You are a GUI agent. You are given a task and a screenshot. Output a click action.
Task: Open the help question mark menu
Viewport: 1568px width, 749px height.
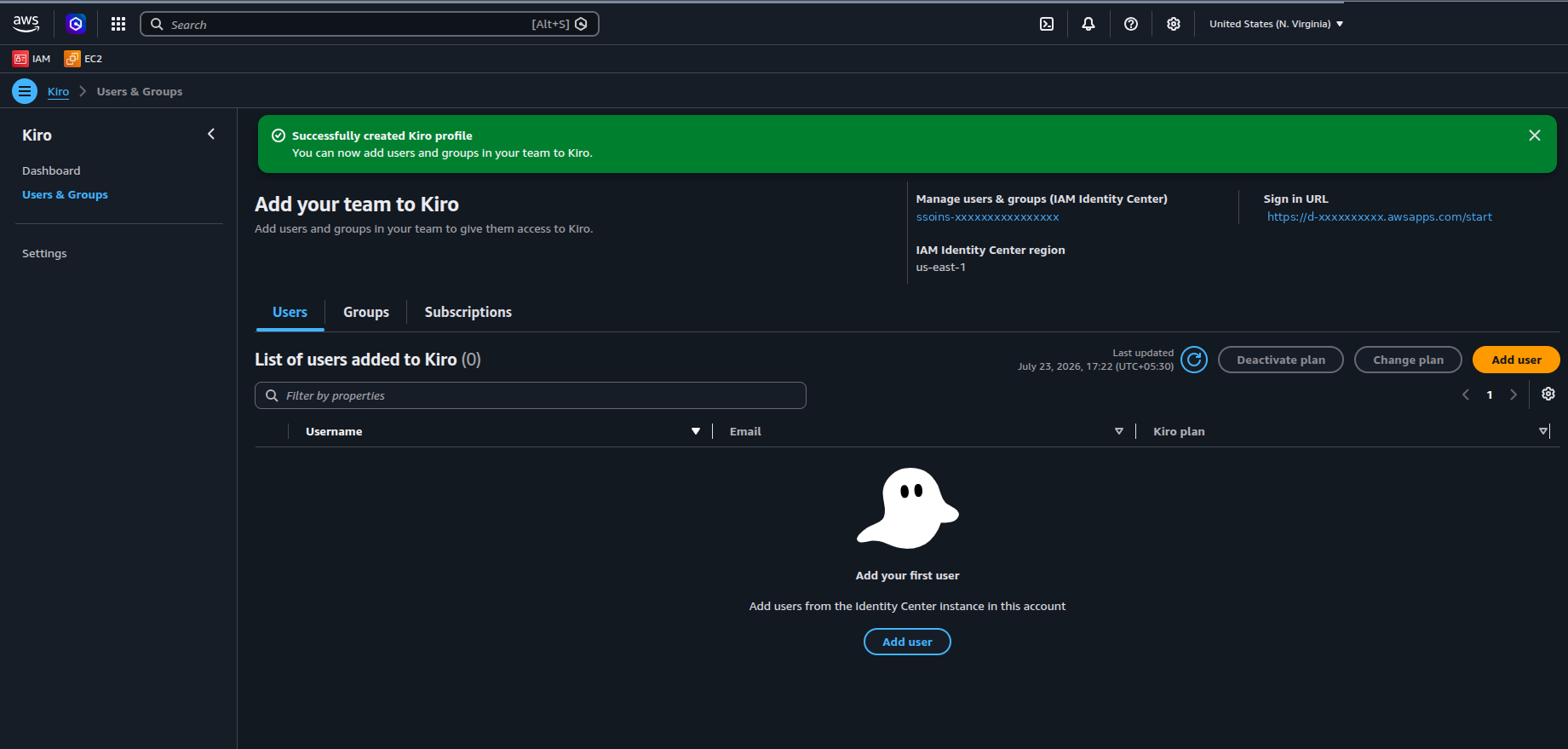pyautogui.click(x=1131, y=24)
